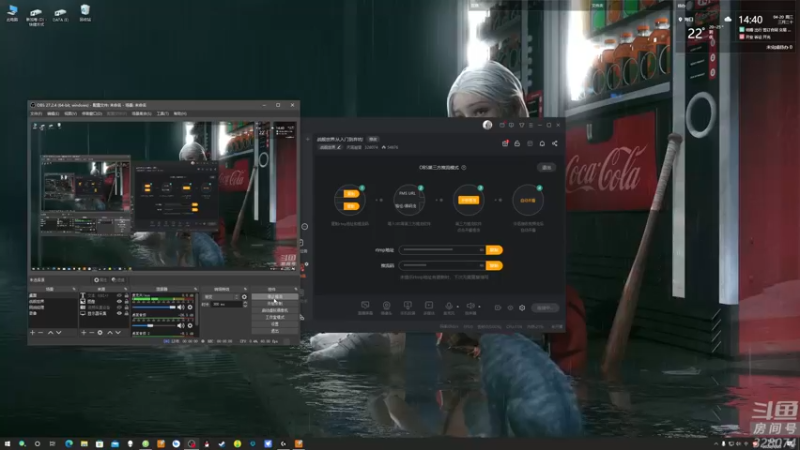The image size is (800, 450).
Task: Open source properties gear in OBS Sources panel
Action: click(x=100, y=333)
